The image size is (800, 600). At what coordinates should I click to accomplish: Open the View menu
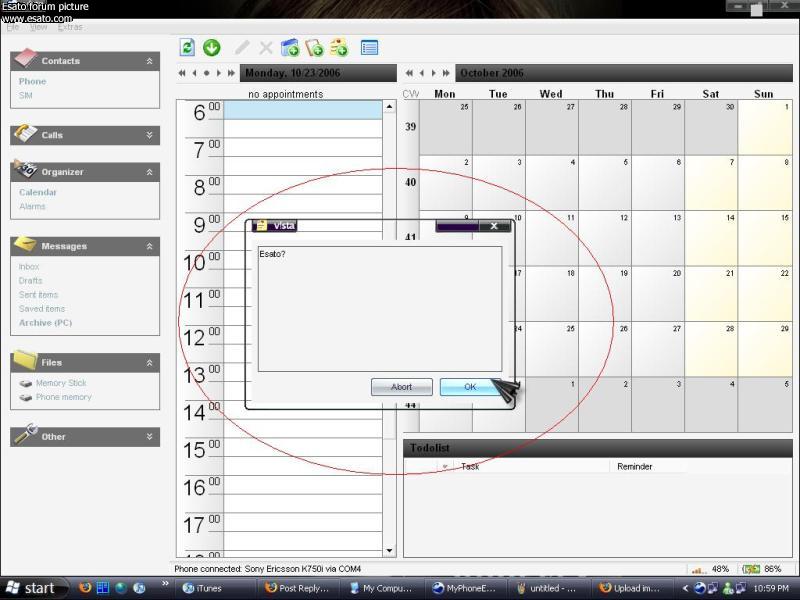click(x=38, y=27)
